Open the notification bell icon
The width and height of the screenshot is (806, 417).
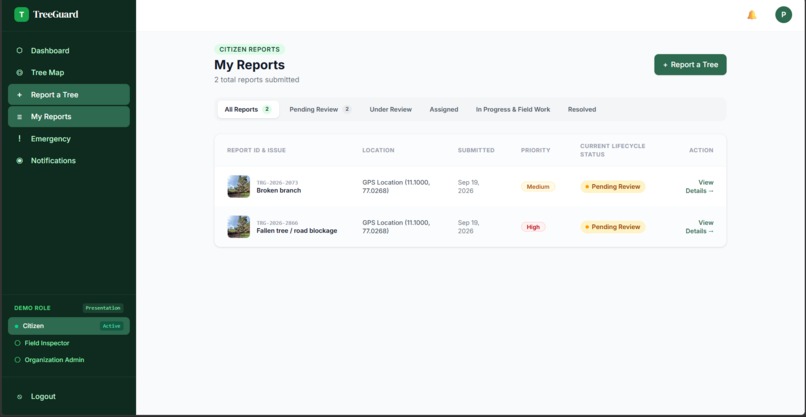coord(752,15)
